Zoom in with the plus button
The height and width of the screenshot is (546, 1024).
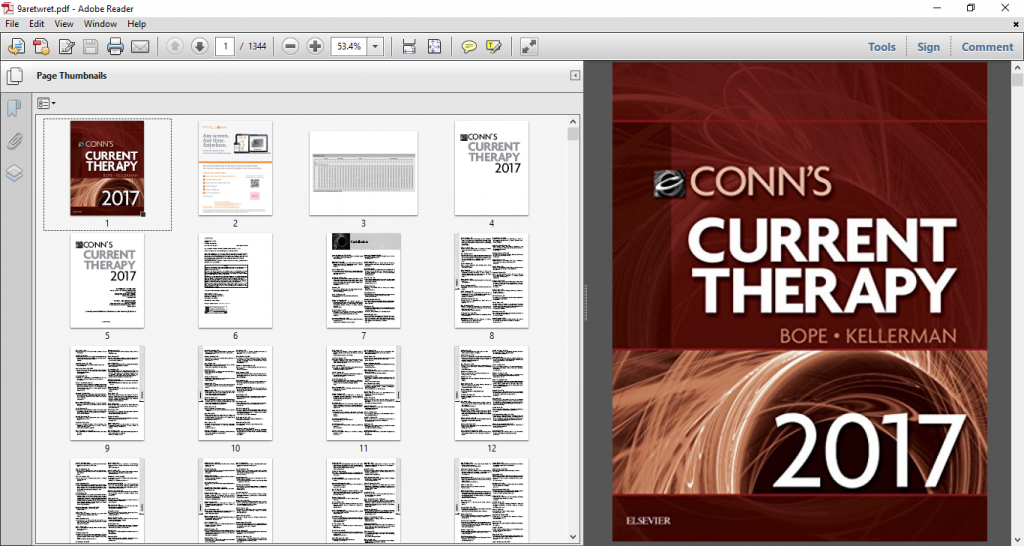[x=315, y=46]
